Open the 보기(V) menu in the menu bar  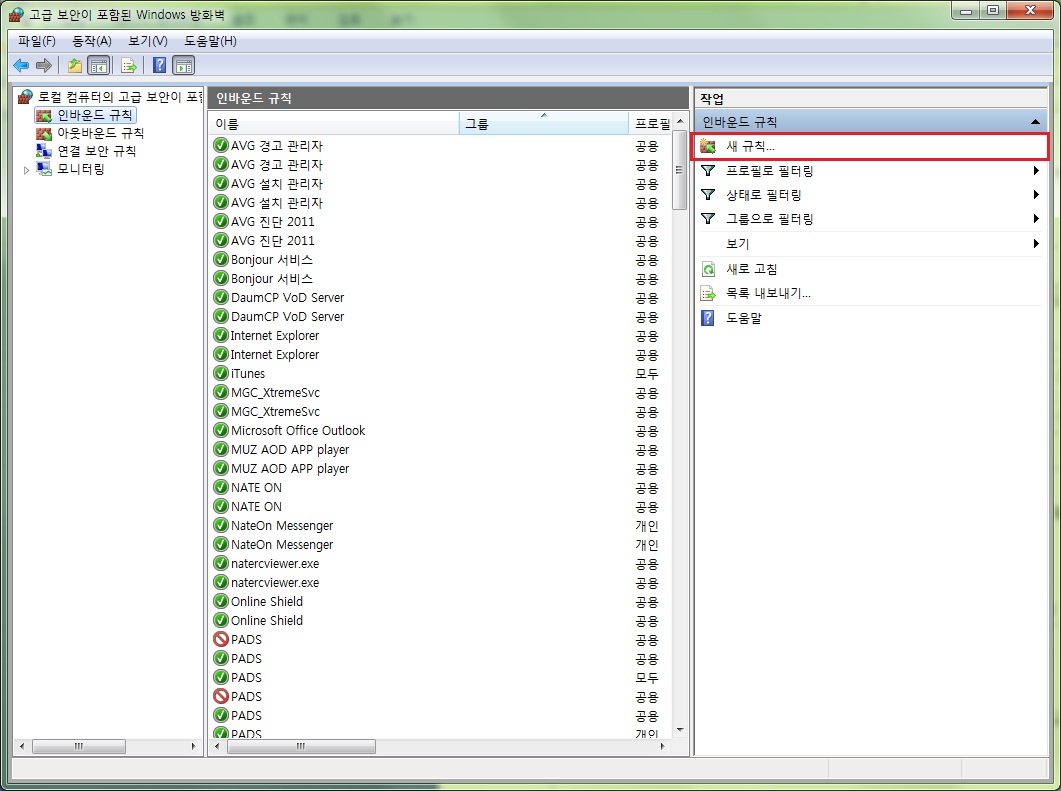tap(148, 41)
